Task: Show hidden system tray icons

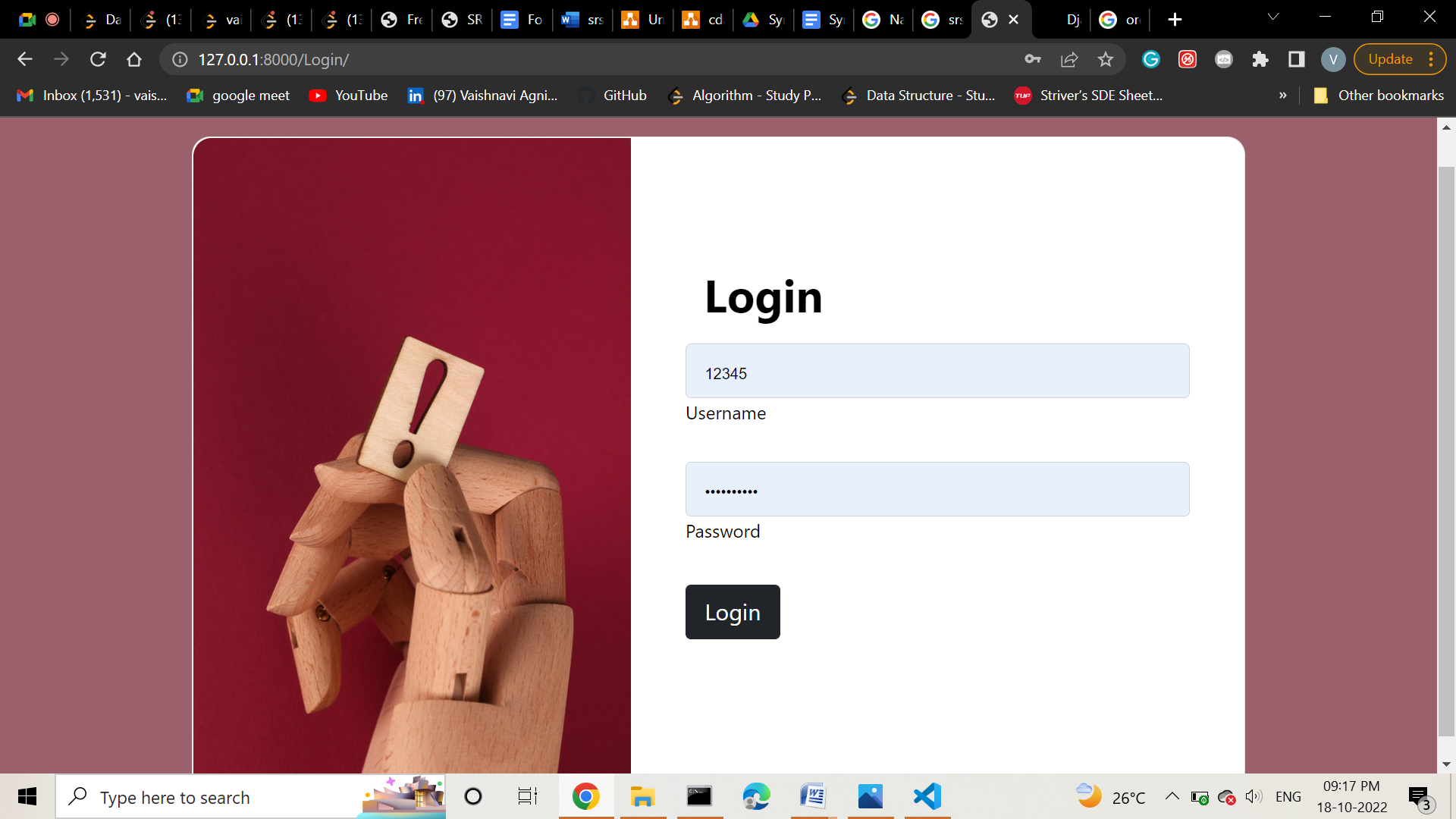Action: (1172, 796)
